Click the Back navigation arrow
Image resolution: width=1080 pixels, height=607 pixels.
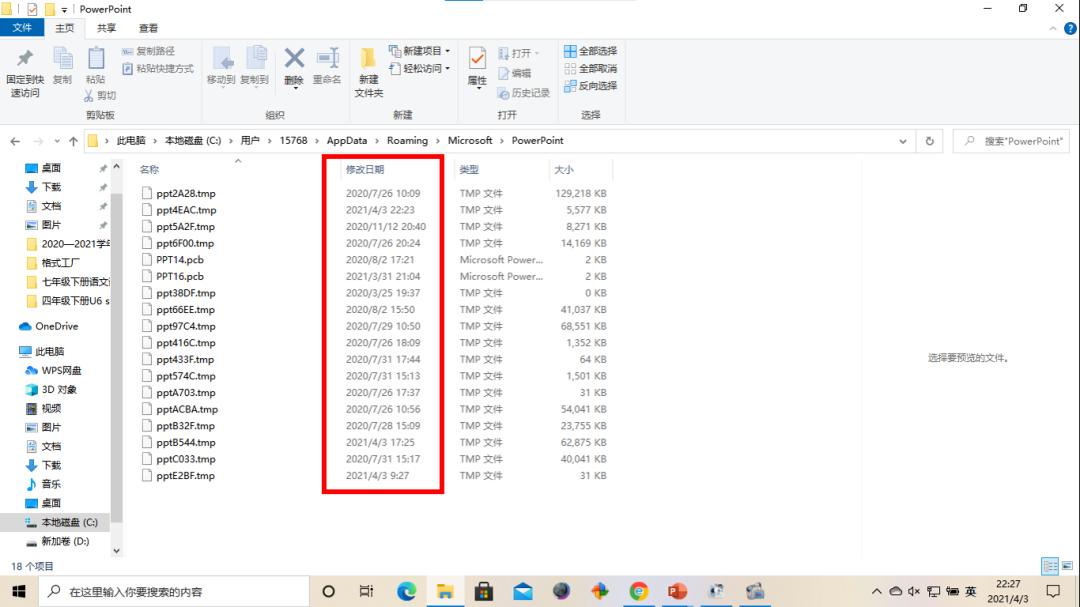tap(15, 141)
